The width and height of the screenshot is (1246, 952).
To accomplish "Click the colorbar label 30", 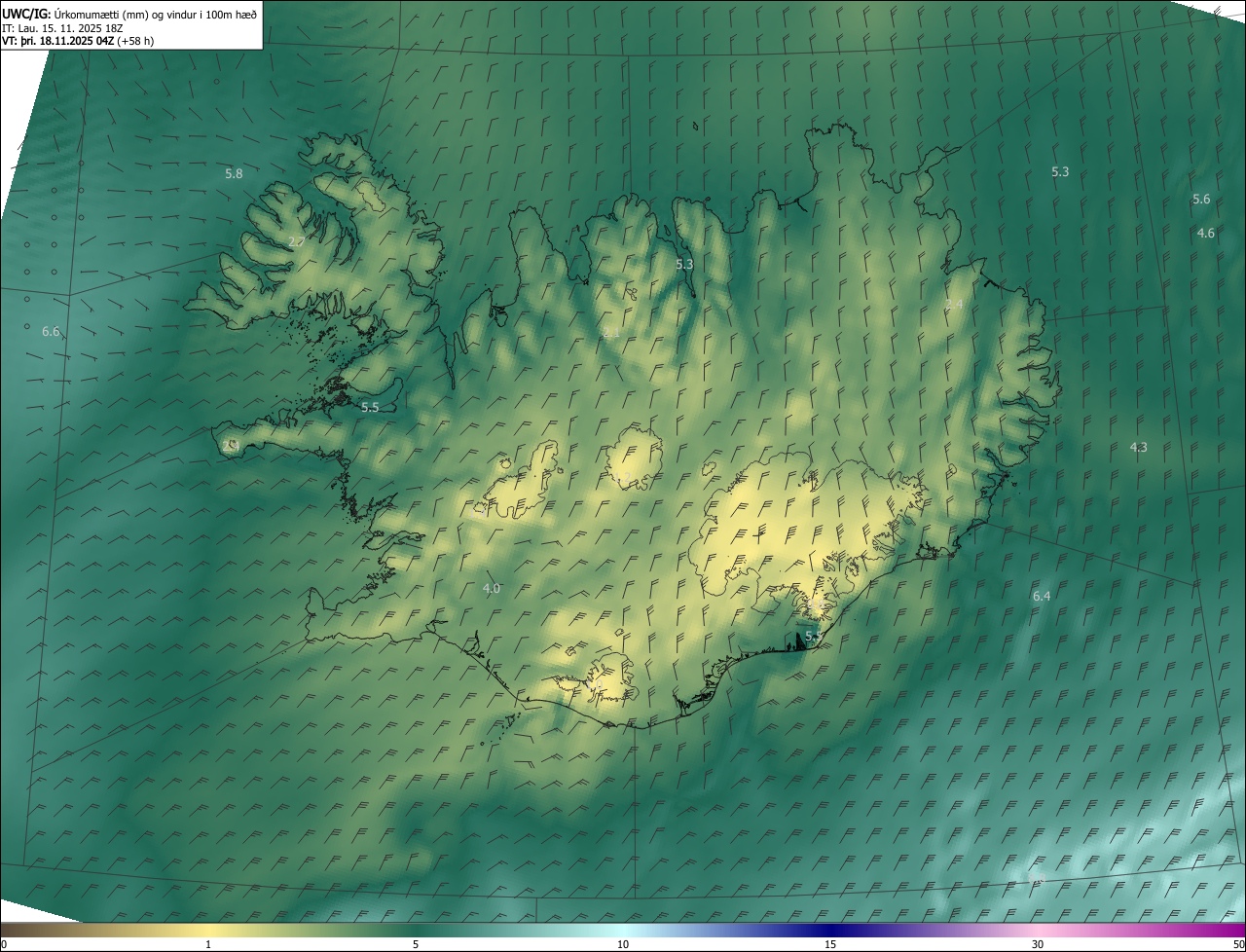I will tap(1038, 944).
